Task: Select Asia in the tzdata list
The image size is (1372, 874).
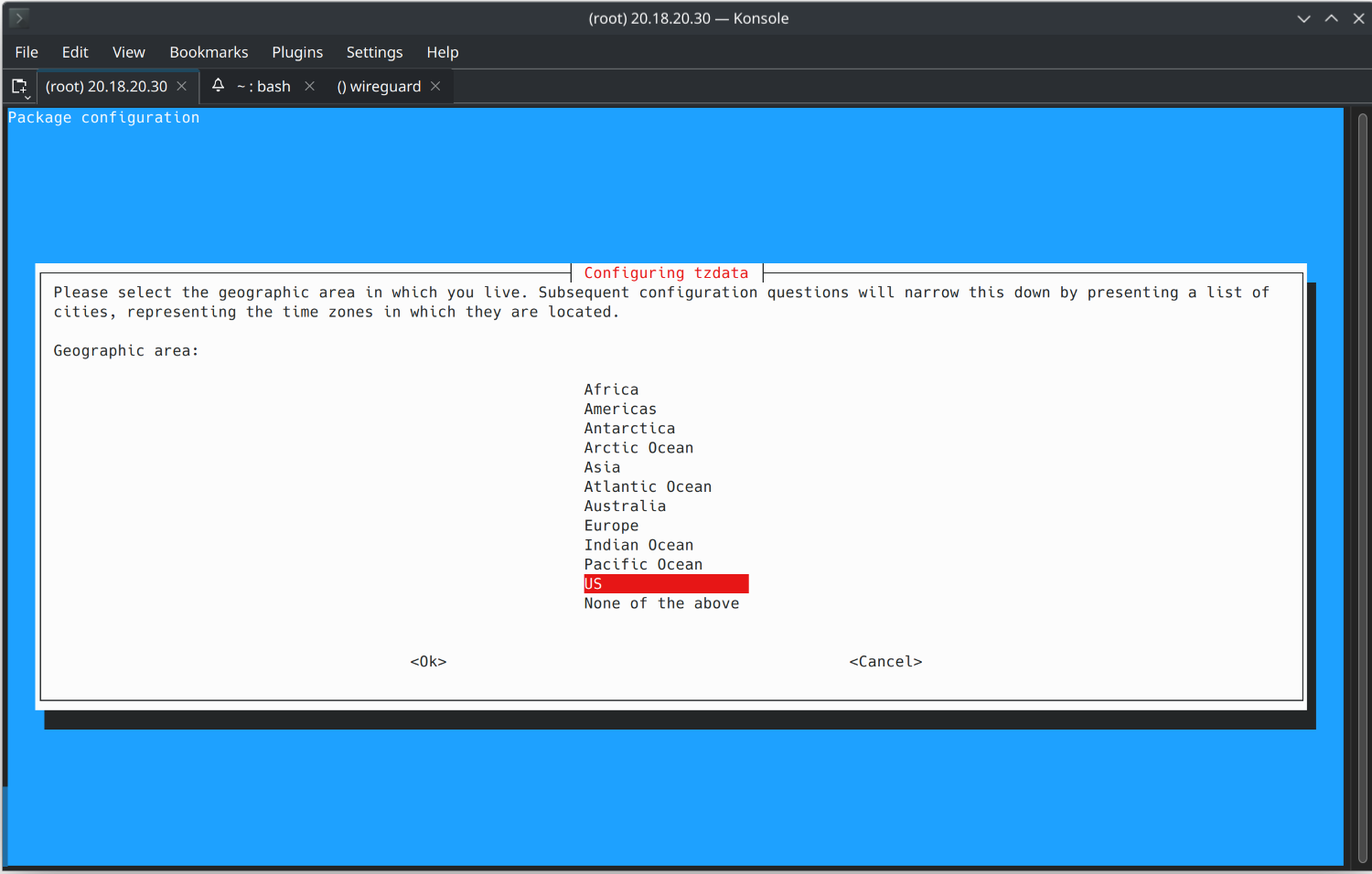Action: (x=602, y=467)
